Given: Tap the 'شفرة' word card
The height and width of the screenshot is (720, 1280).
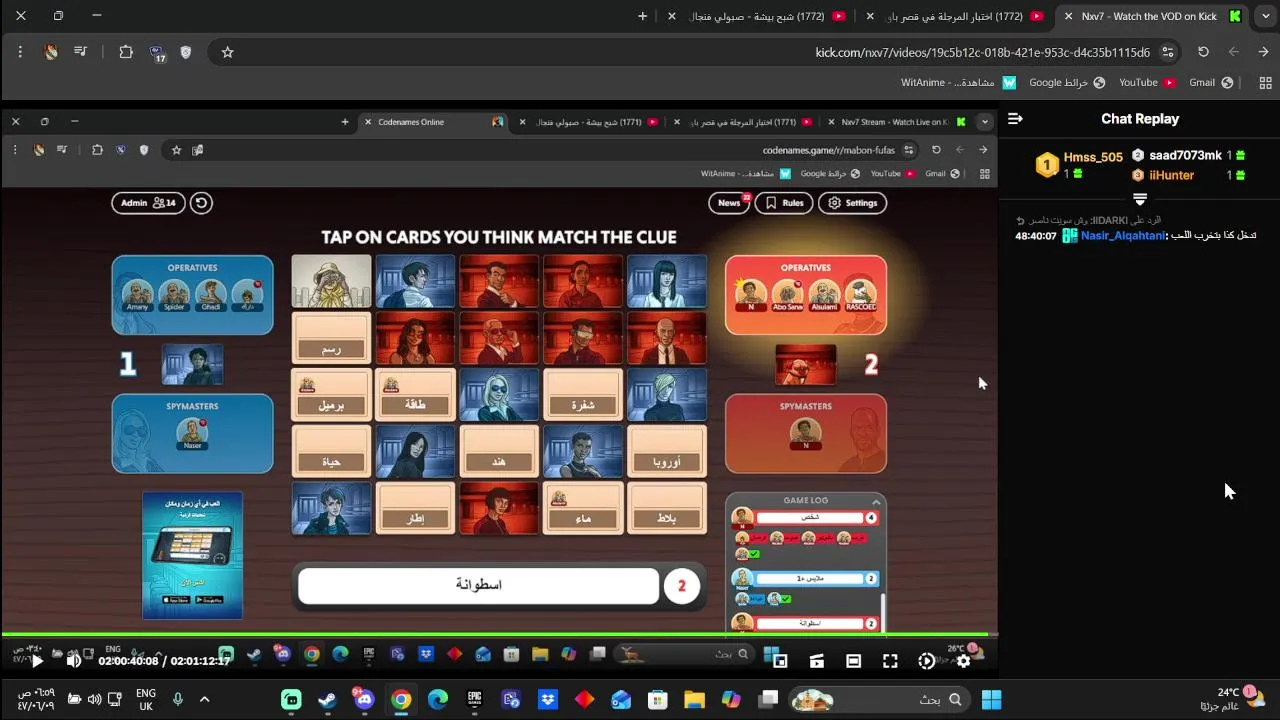Looking at the screenshot, I should 583,394.
